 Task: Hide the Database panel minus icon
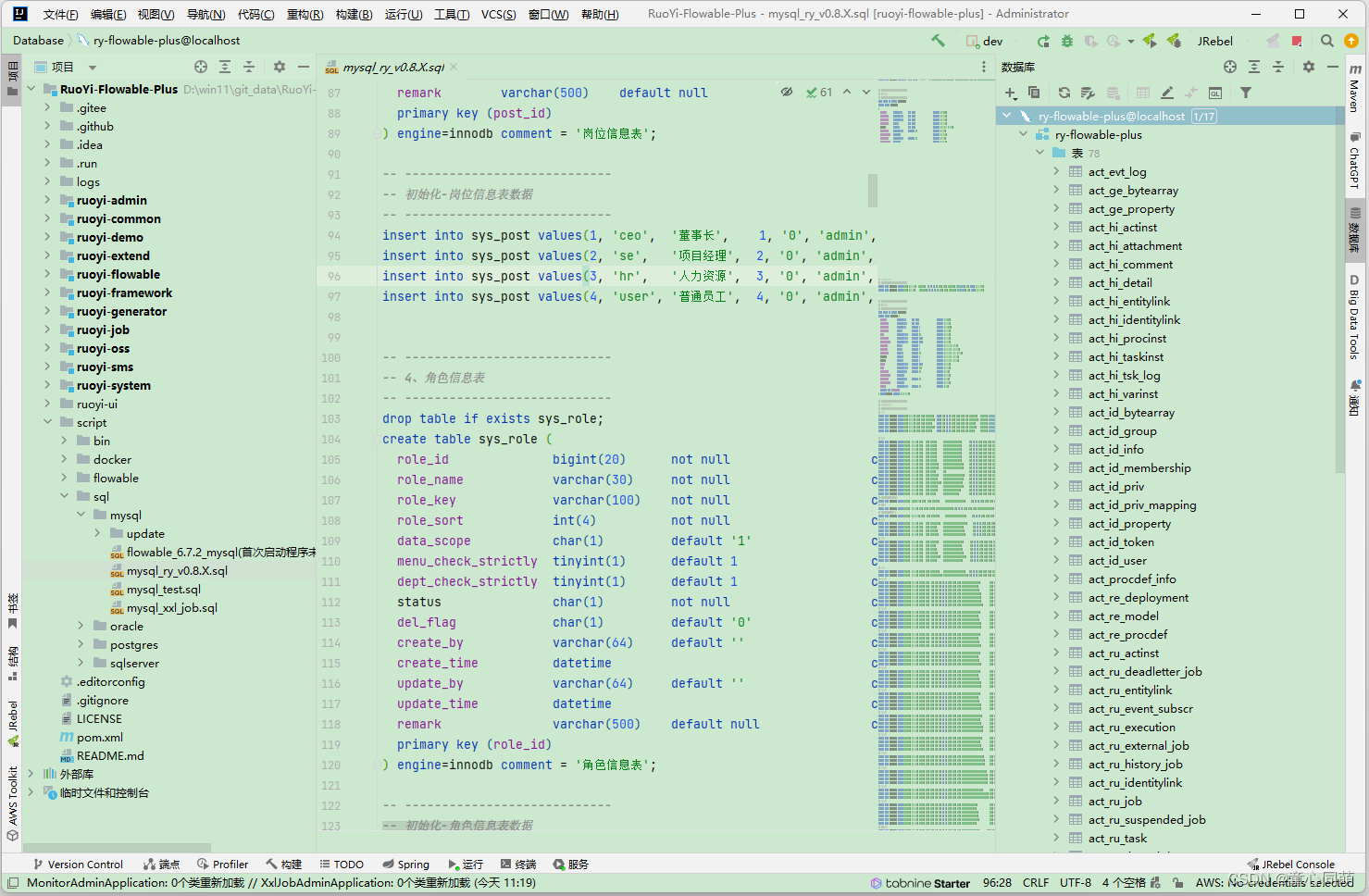pos(1333,67)
